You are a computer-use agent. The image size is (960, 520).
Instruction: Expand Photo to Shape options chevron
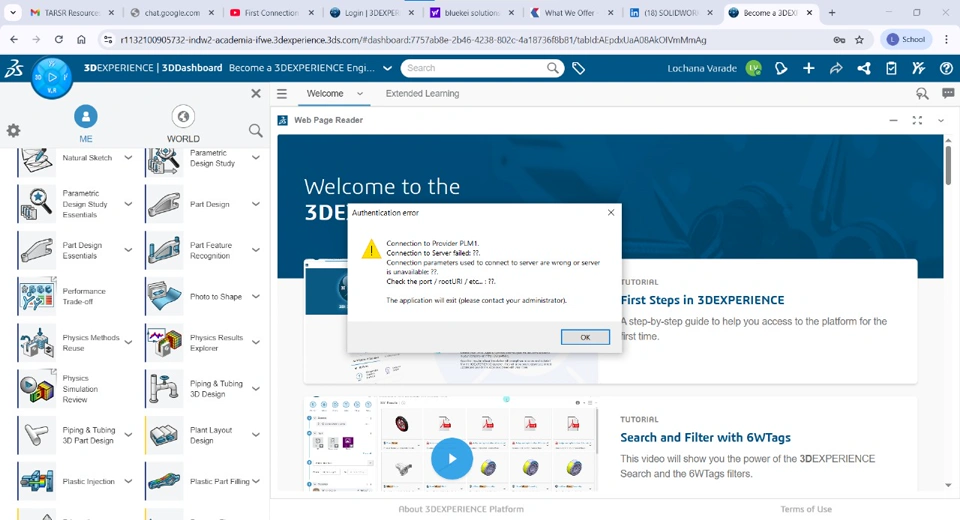pyautogui.click(x=256, y=296)
